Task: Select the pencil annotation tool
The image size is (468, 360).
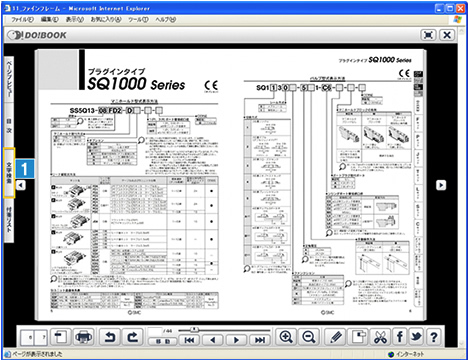Action: pyautogui.click(x=336, y=337)
